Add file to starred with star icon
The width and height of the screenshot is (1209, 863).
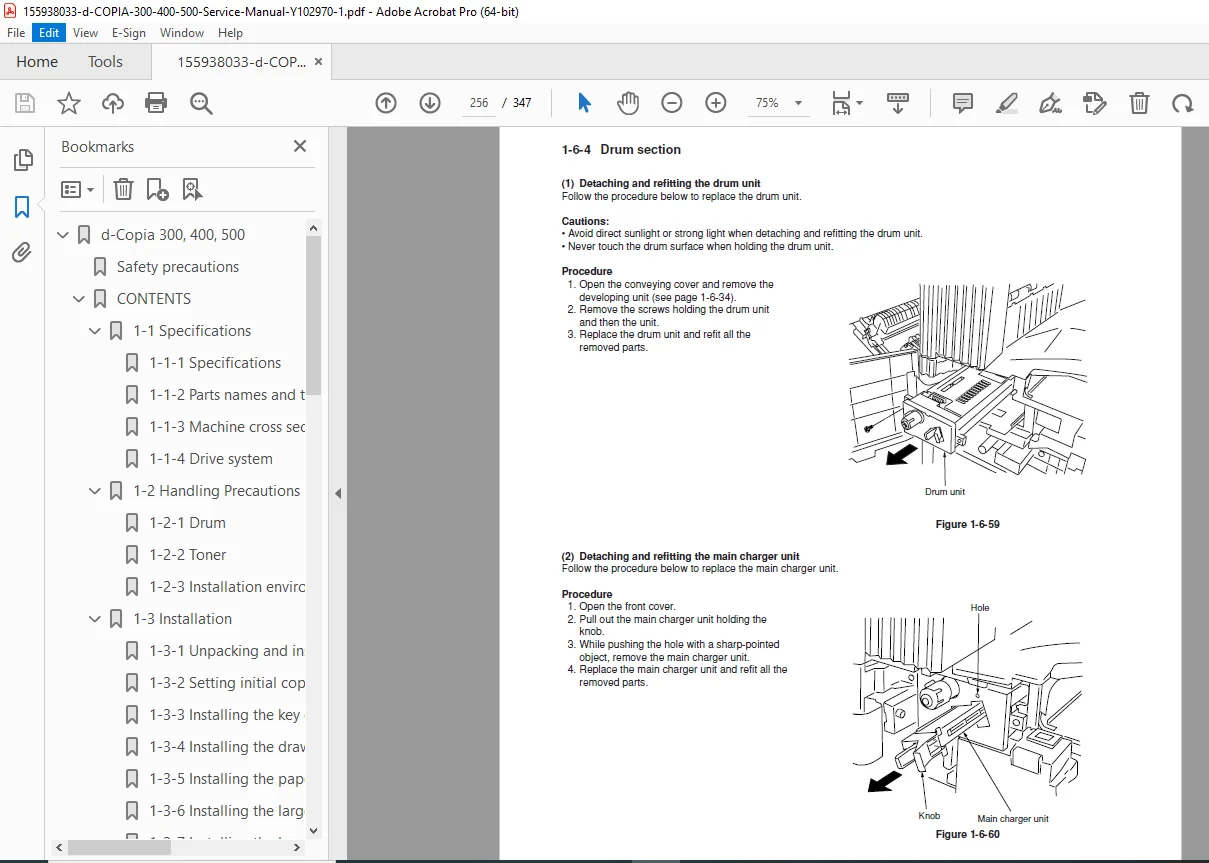[68, 103]
